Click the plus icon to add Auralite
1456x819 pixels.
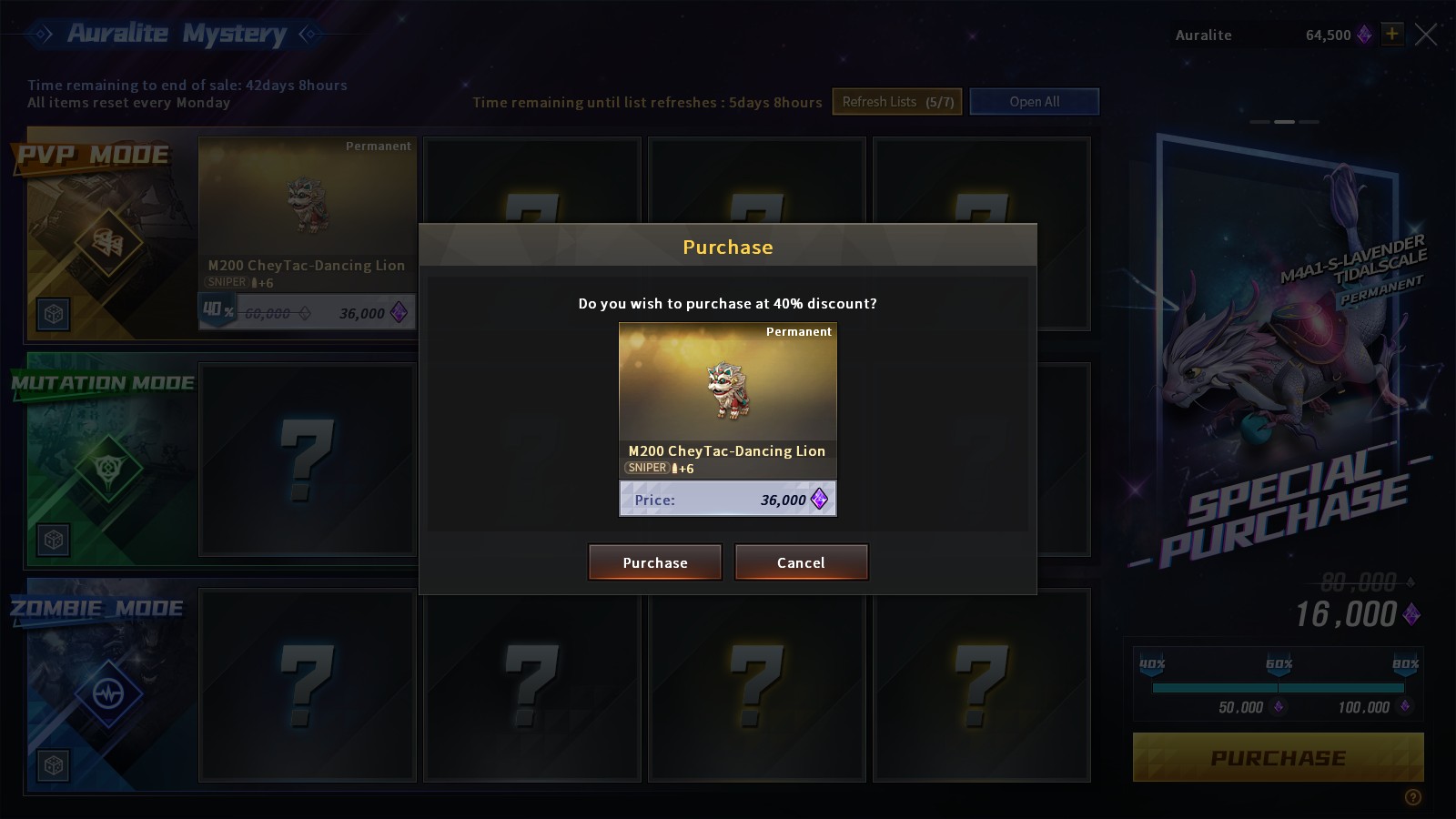point(1391,35)
